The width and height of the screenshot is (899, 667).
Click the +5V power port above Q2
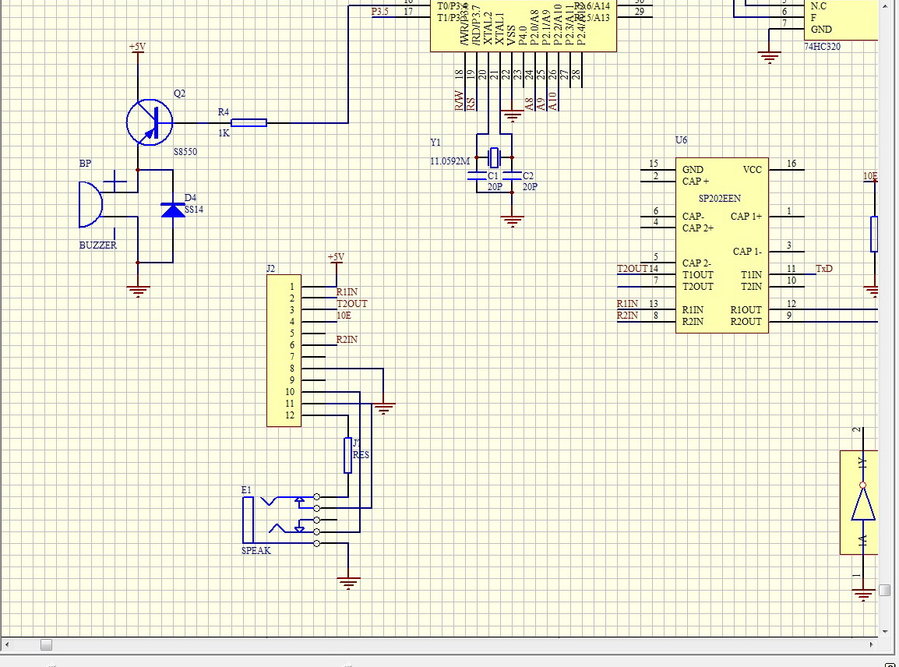[137, 48]
